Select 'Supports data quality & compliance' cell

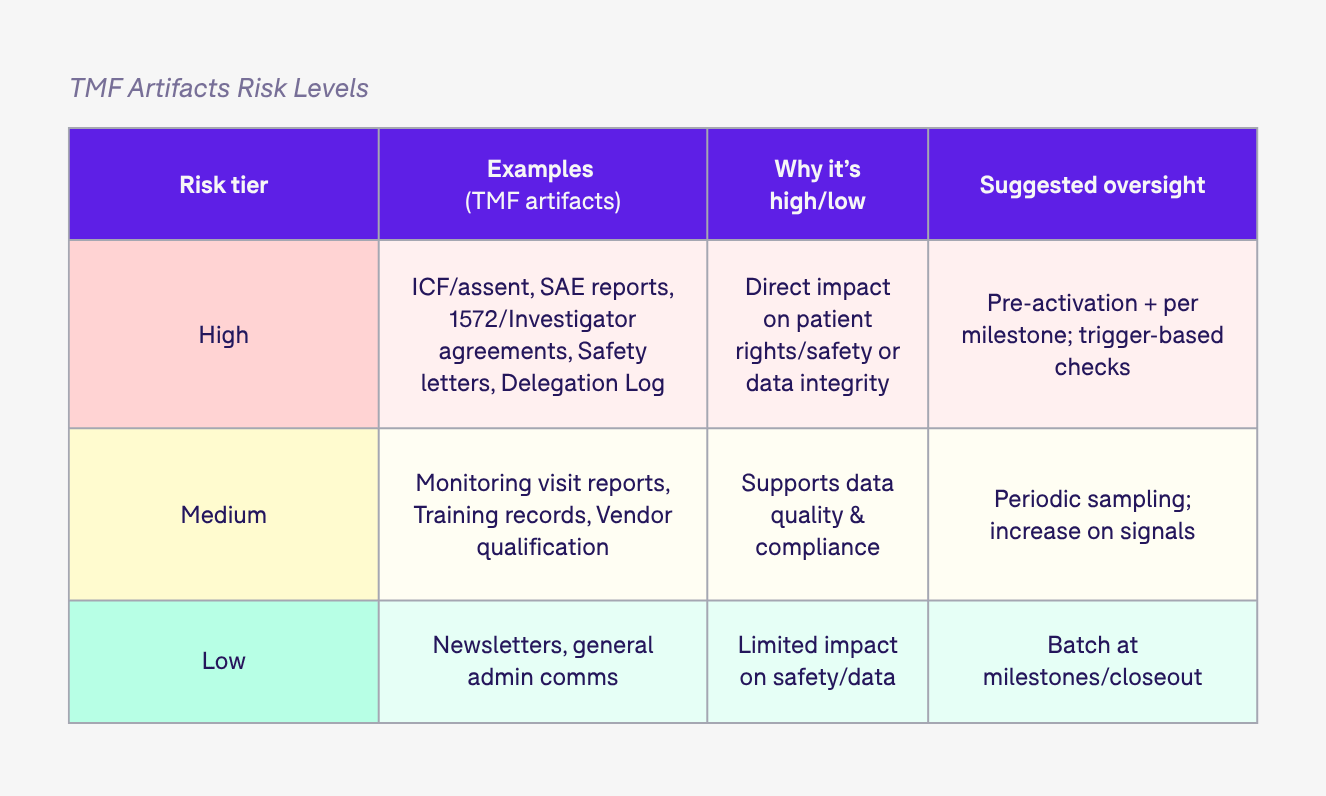pos(818,514)
